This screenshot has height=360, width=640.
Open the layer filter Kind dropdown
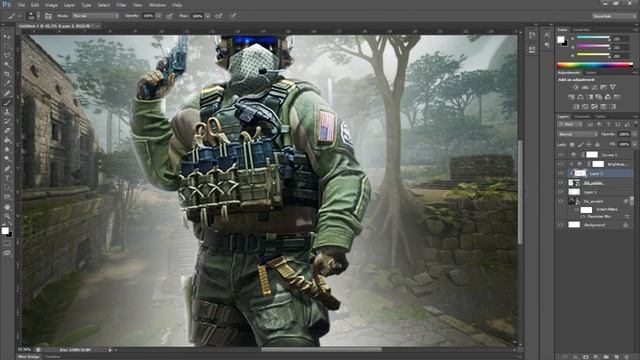coord(570,124)
